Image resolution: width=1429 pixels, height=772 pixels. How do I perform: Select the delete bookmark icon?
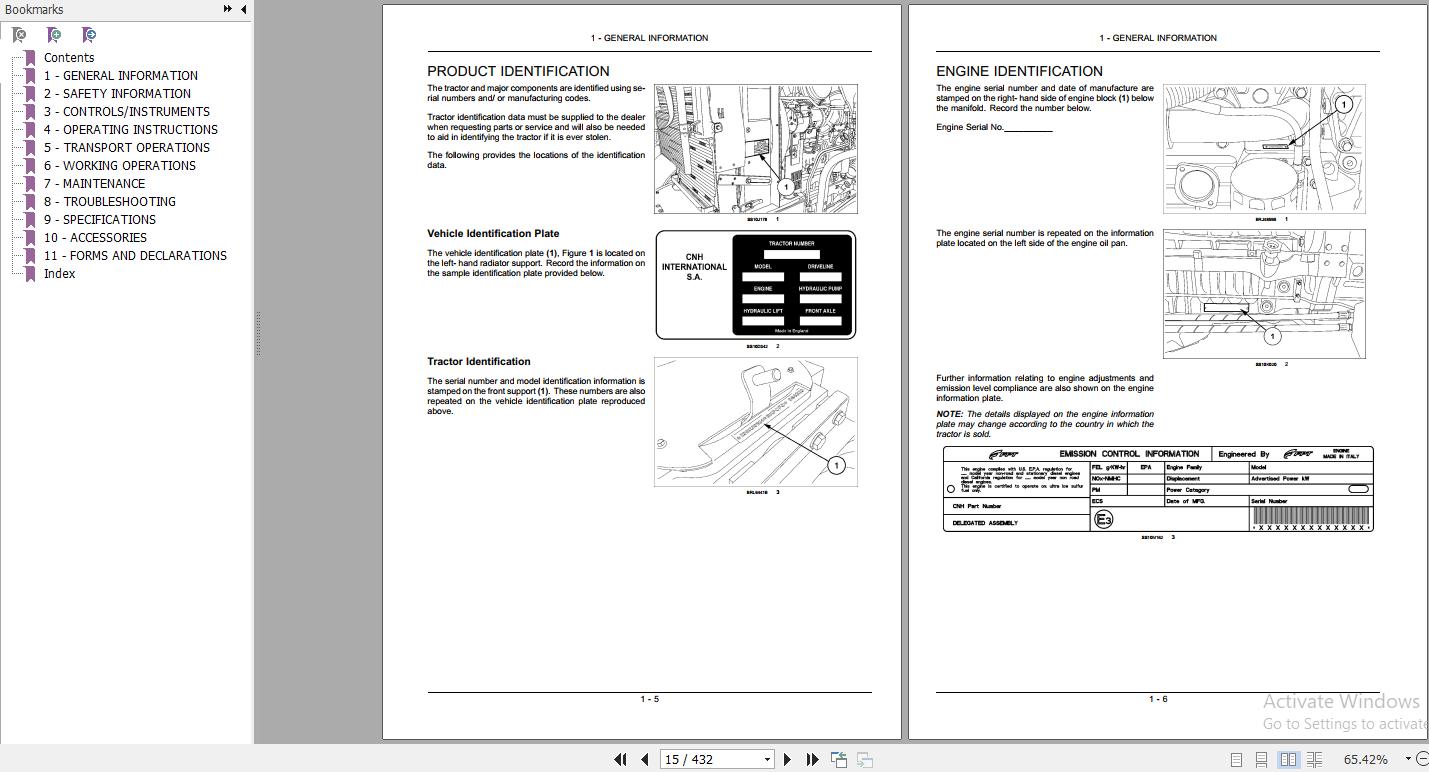pyautogui.click(x=17, y=34)
